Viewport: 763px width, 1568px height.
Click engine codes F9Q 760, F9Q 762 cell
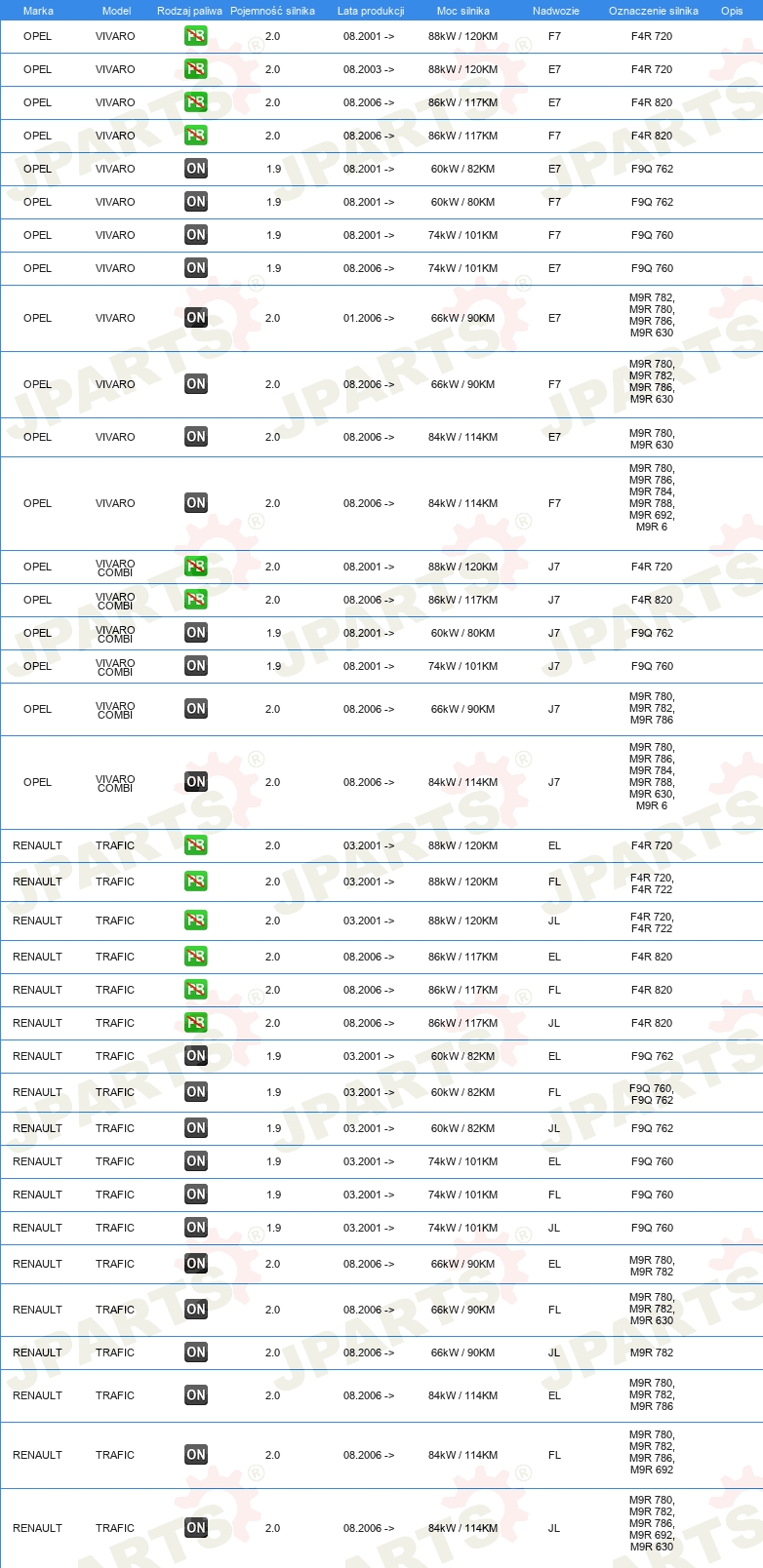(x=652, y=1094)
